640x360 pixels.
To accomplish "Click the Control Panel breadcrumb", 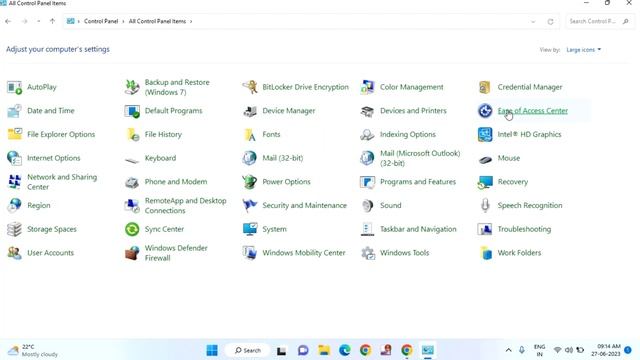I will [x=101, y=21].
